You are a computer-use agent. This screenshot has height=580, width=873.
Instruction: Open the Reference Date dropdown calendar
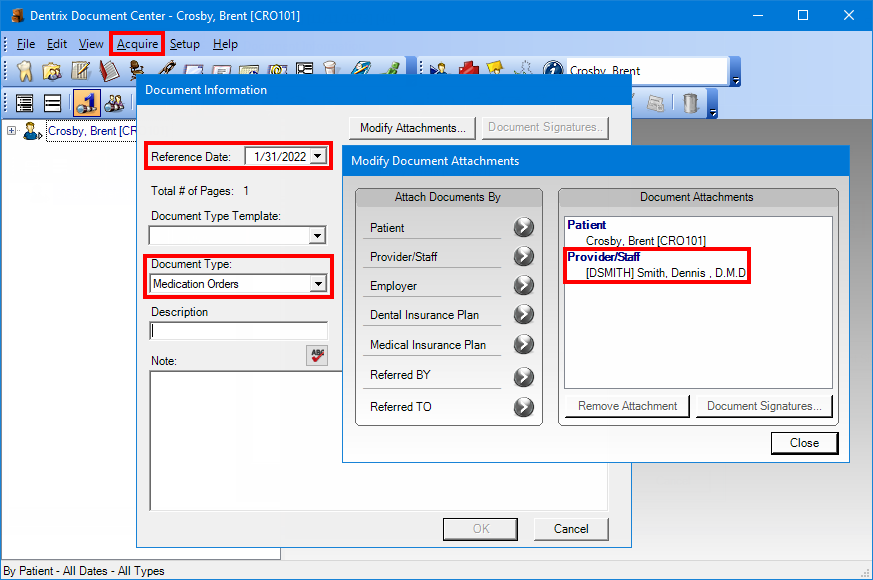tap(318, 156)
